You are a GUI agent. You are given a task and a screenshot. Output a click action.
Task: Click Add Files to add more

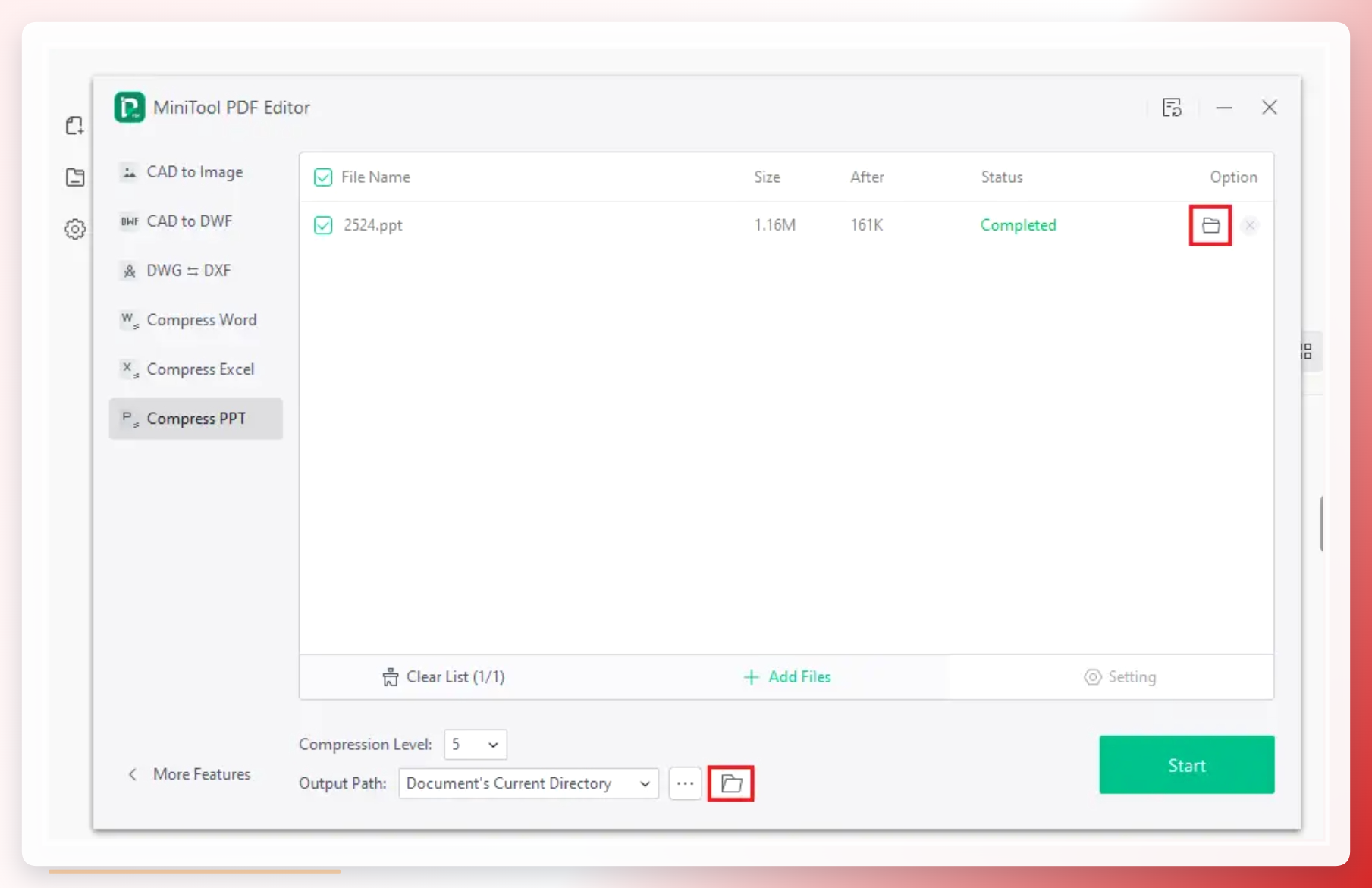787,677
